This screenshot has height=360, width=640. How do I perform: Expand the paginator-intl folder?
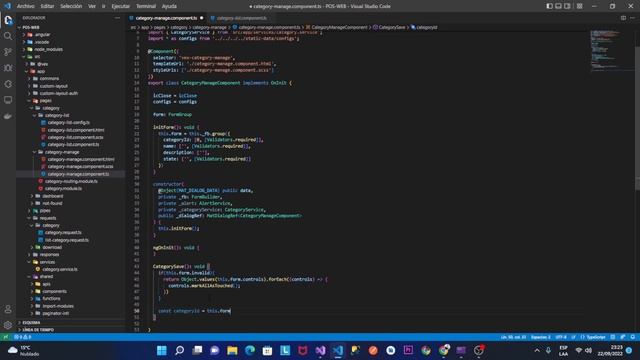click(x=55, y=313)
